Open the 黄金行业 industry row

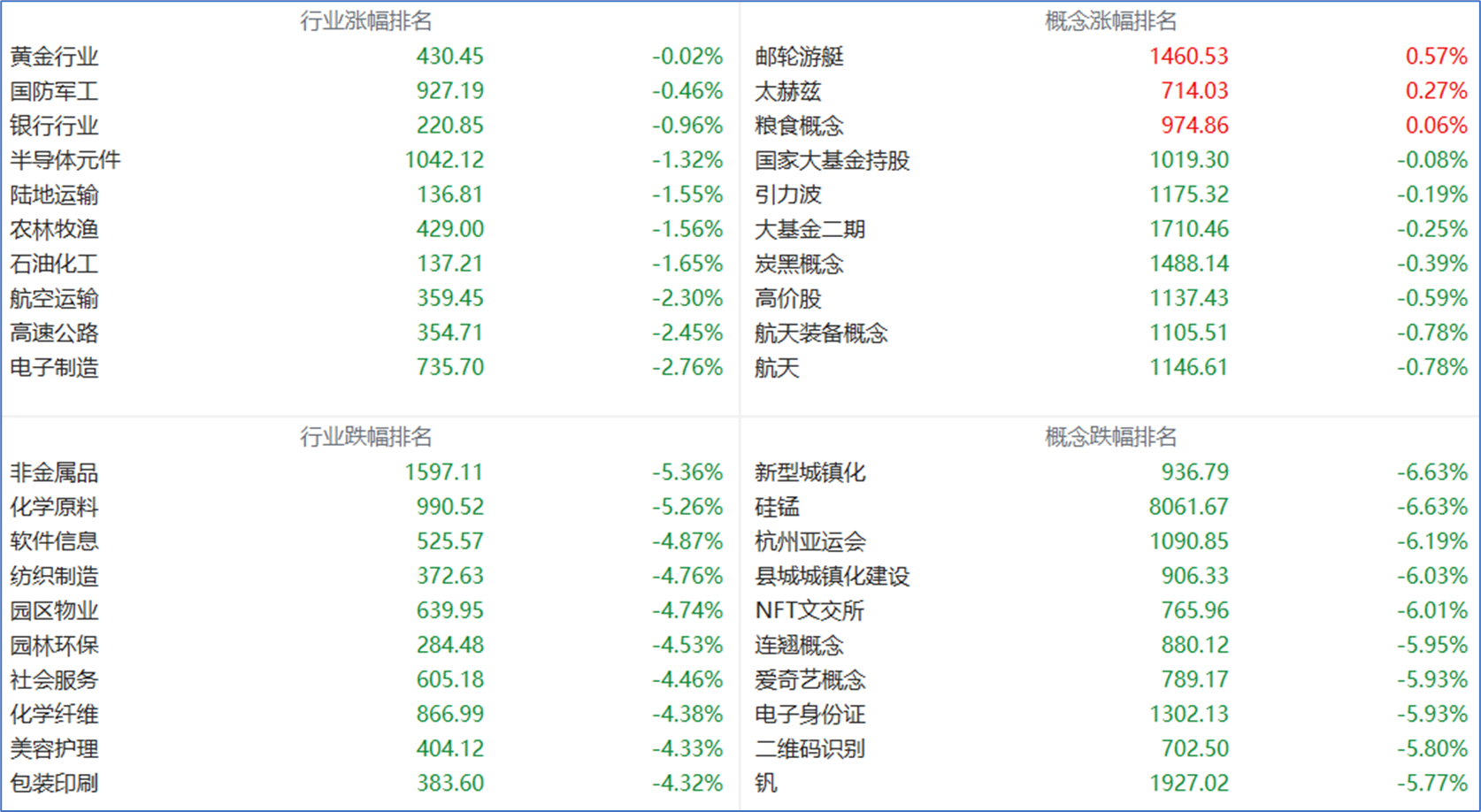coord(54,57)
